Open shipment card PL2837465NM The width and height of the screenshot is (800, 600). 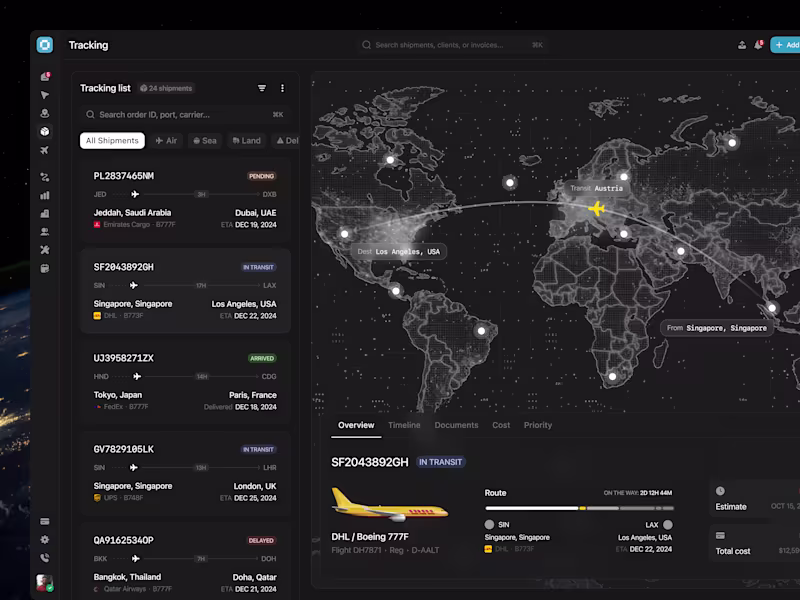pyautogui.click(x=185, y=200)
